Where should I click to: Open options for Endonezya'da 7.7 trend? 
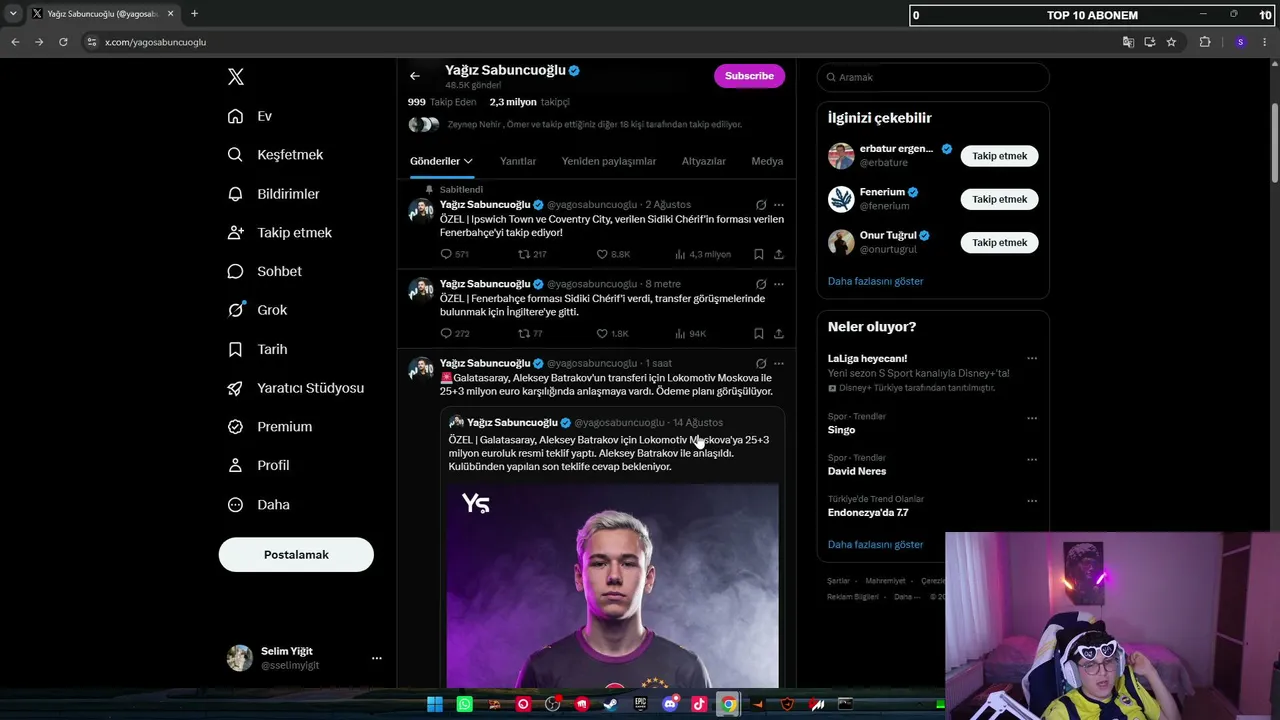pos(1032,501)
